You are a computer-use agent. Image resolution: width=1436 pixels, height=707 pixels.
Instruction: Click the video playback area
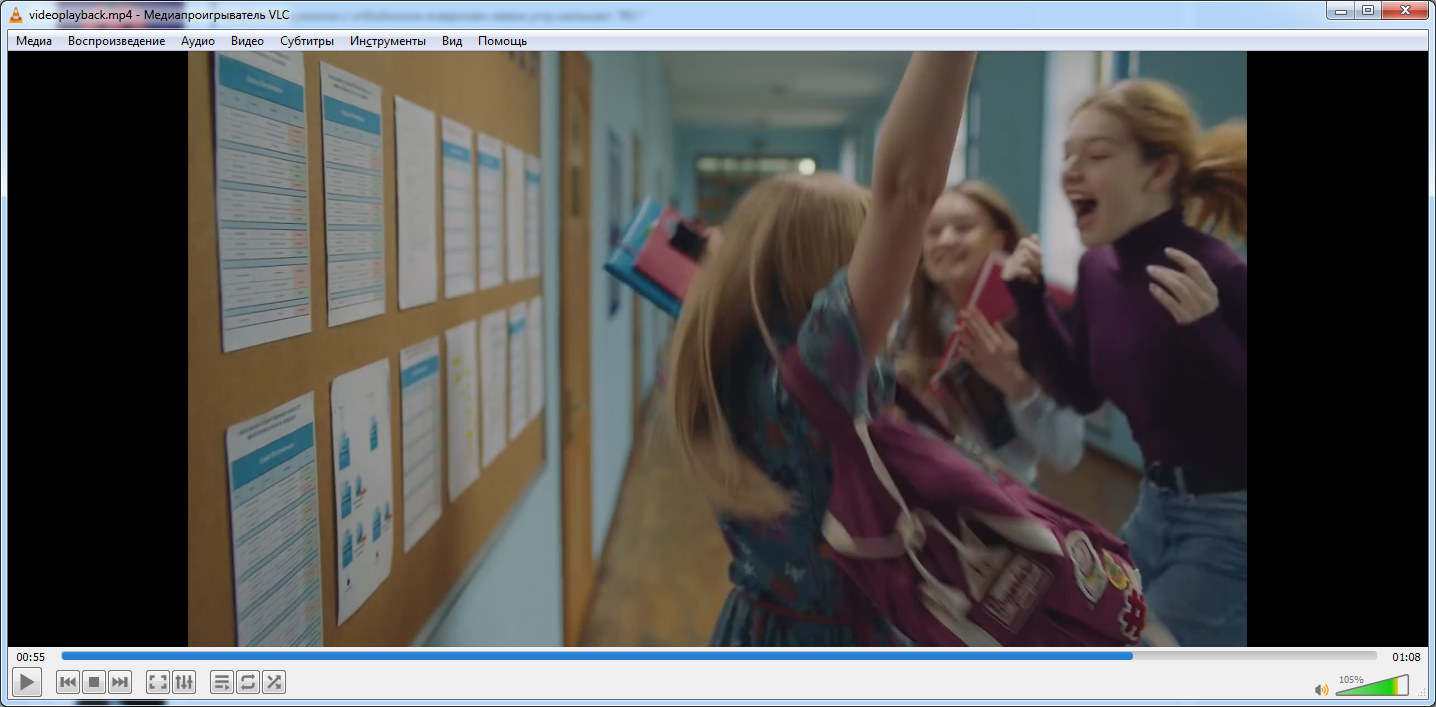coord(717,349)
